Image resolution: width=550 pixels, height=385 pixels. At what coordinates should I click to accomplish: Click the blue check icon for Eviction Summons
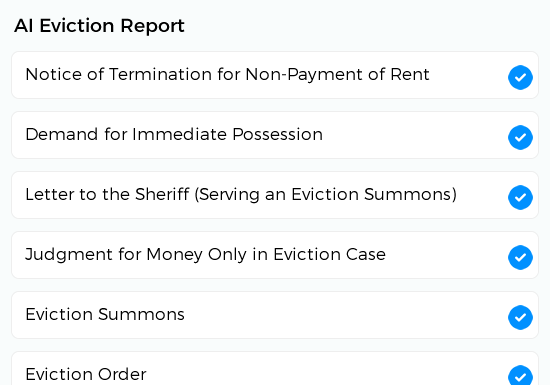point(520,317)
